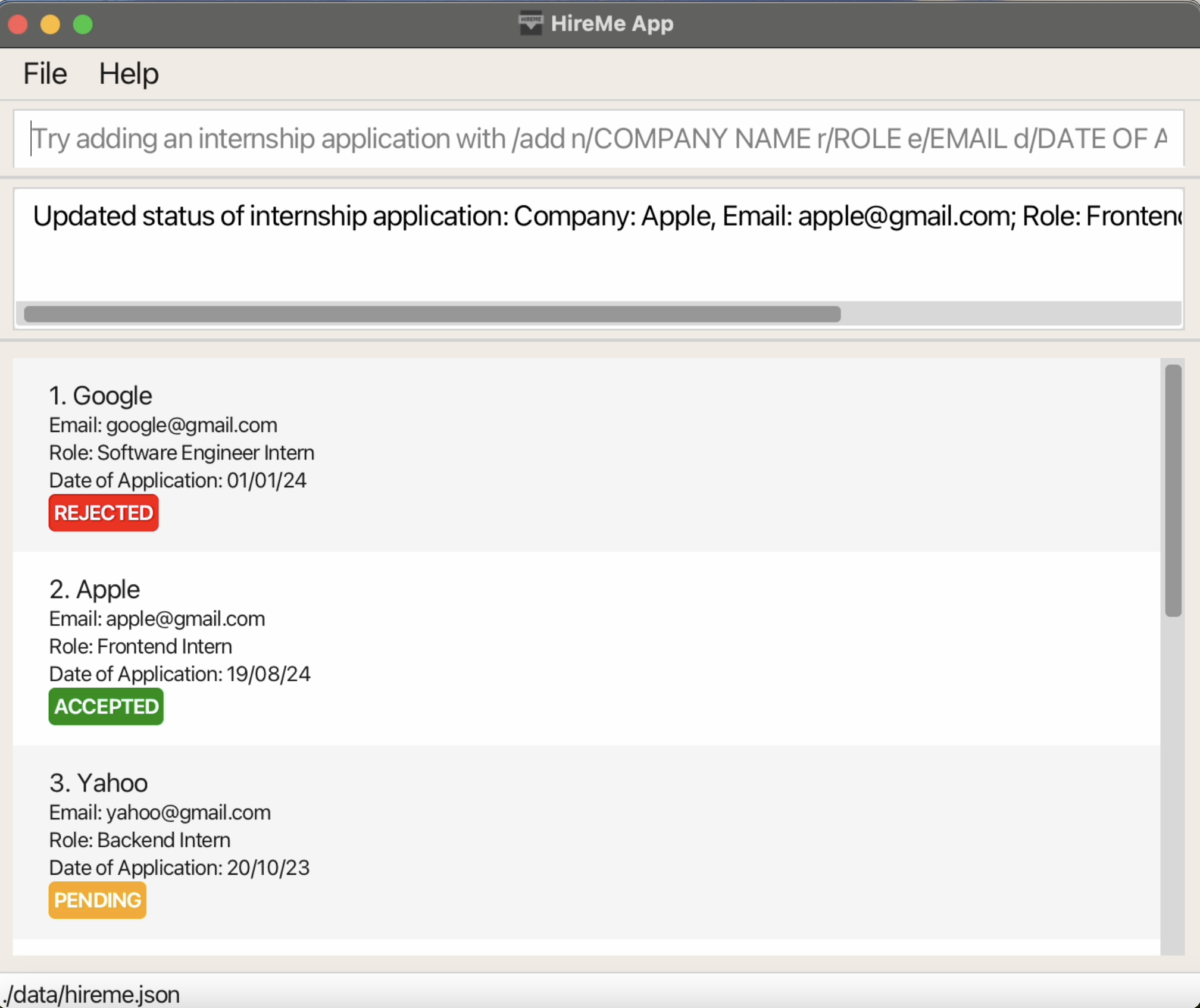Click 'Role: Software Engineer Intern' text
The height and width of the screenshot is (1008, 1200).
[182, 453]
